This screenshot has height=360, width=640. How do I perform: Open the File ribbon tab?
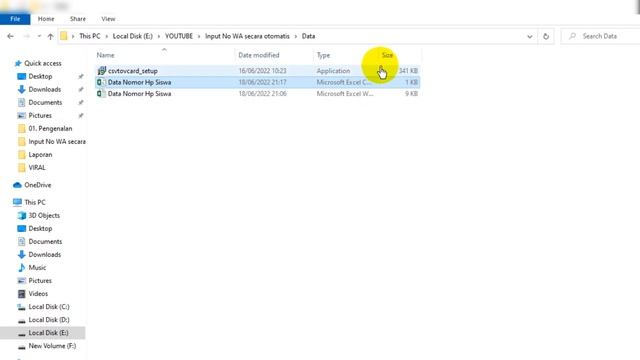(15, 19)
